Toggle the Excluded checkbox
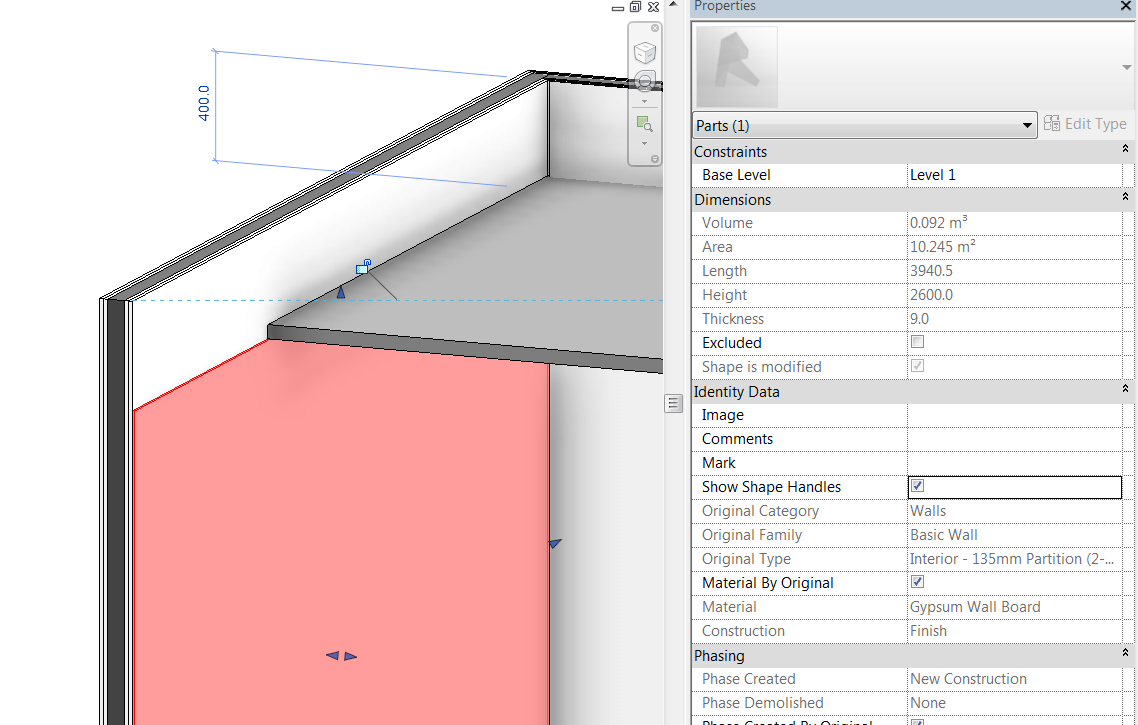1138x725 pixels. [x=917, y=342]
